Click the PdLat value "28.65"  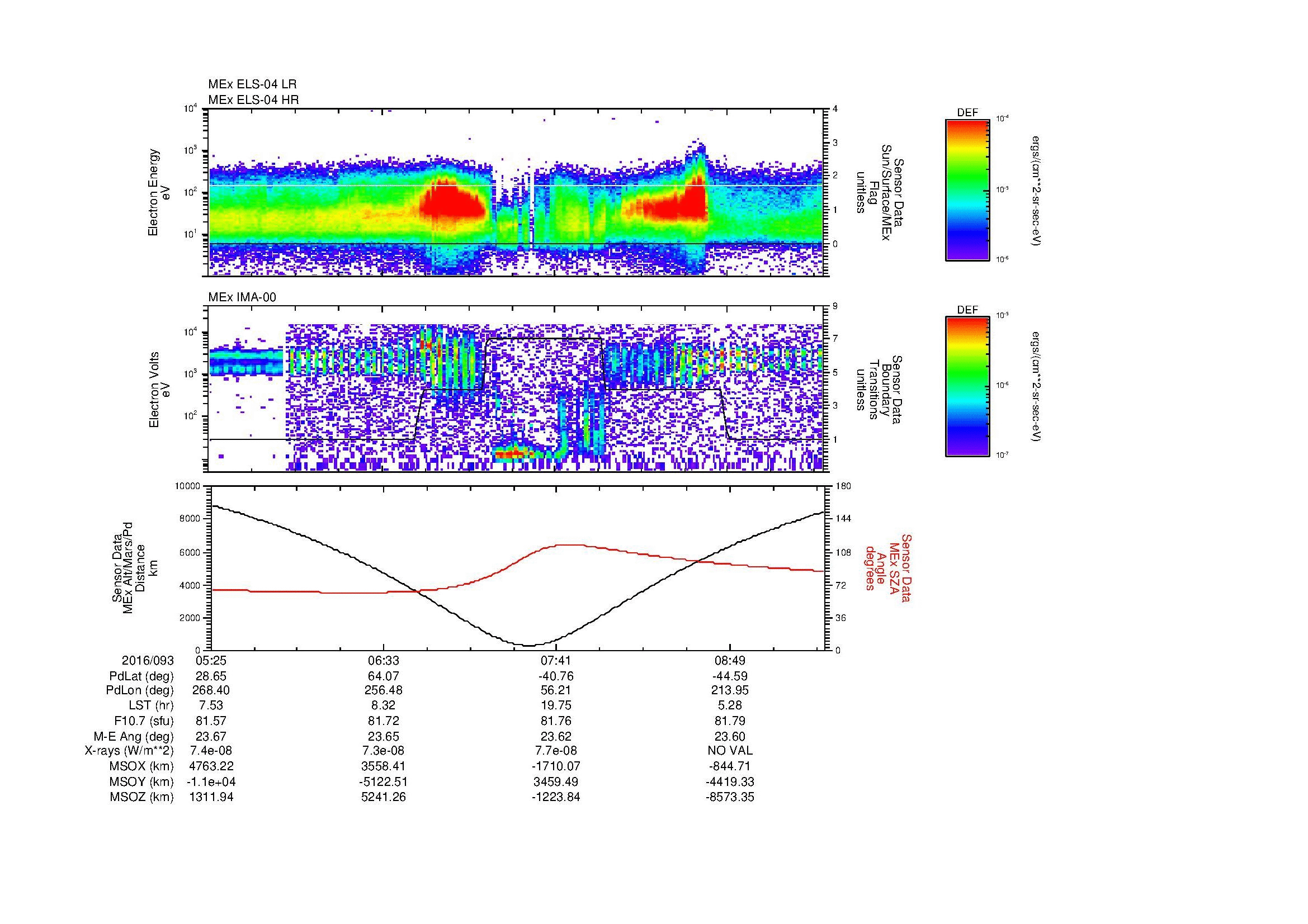tap(211, 676)
